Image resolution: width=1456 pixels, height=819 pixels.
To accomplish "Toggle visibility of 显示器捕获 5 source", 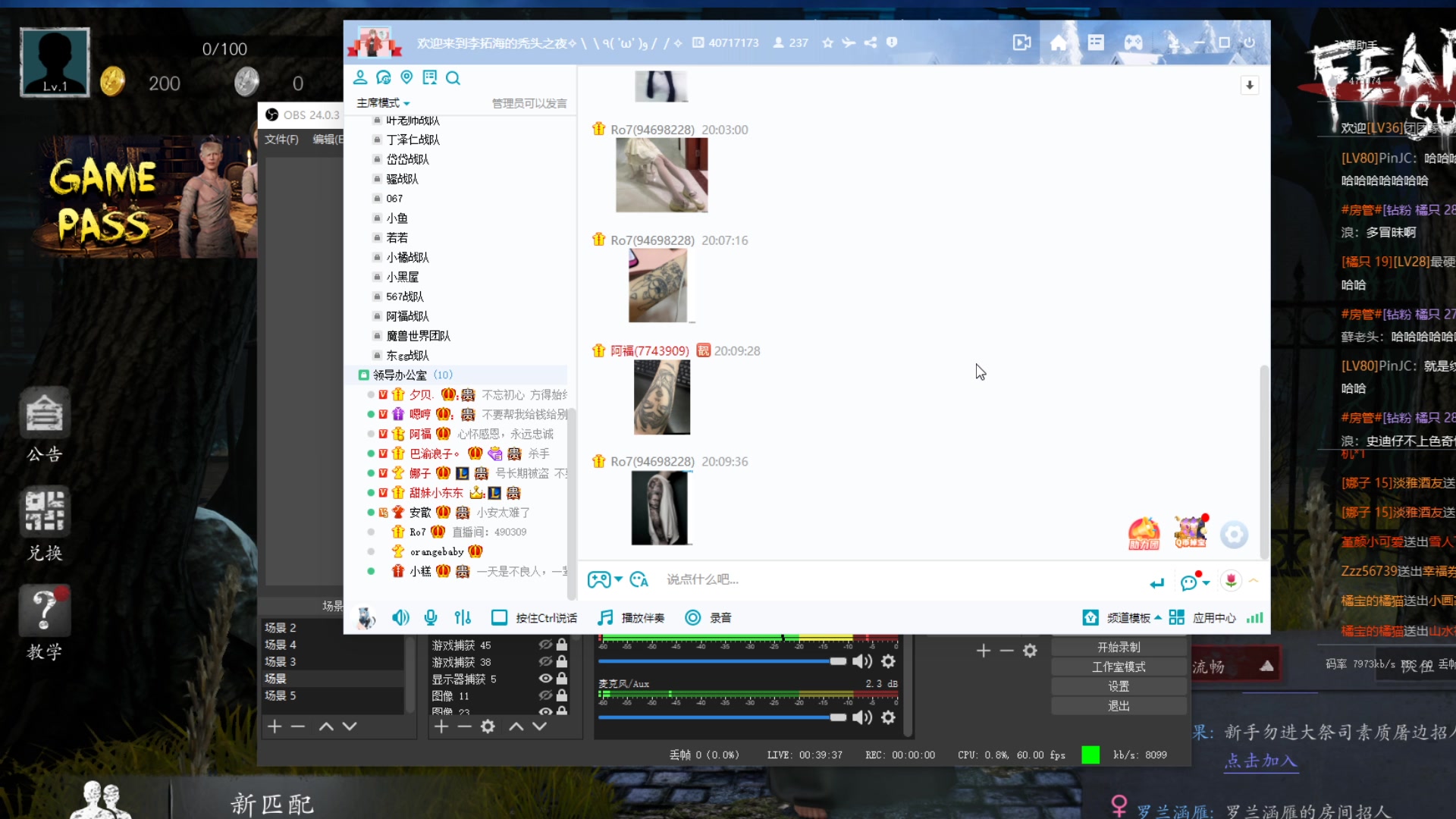I will [544, 679].
